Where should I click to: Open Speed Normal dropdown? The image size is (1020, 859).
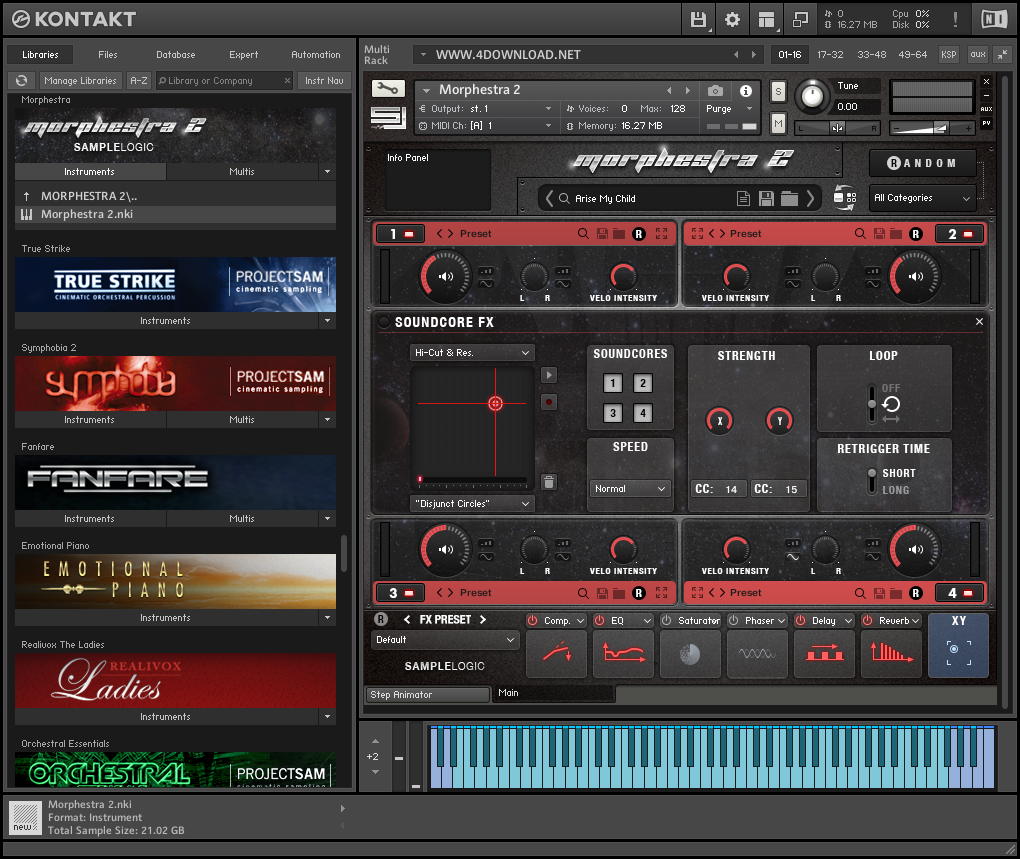(630, 488)
